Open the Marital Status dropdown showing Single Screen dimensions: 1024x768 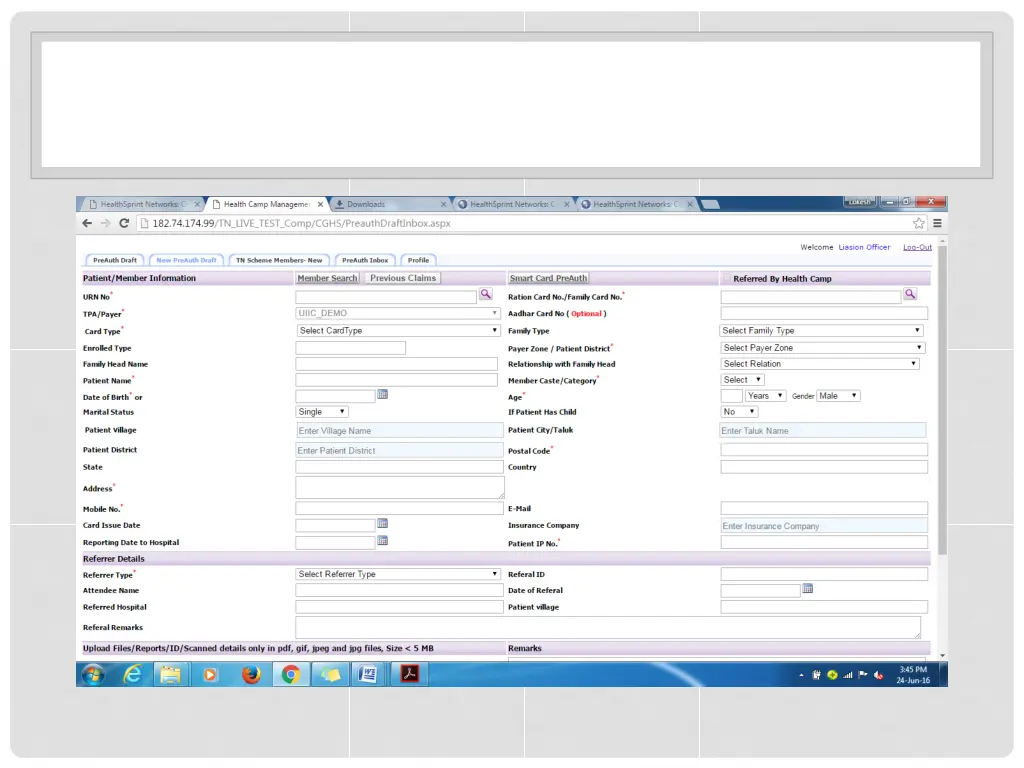click(322, 411)
